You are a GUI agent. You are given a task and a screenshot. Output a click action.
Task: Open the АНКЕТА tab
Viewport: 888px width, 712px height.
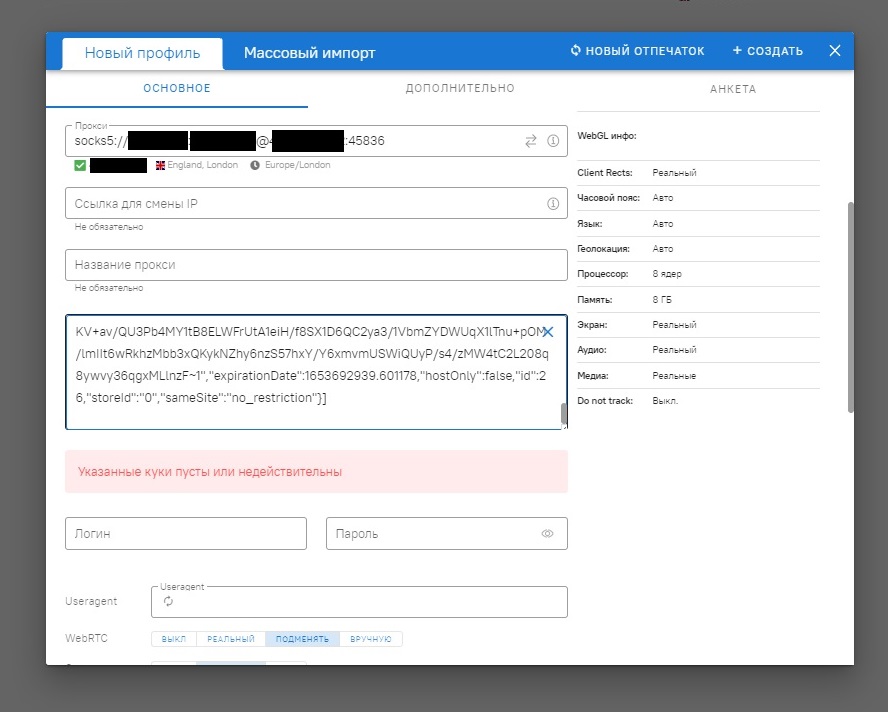point(733,89)
